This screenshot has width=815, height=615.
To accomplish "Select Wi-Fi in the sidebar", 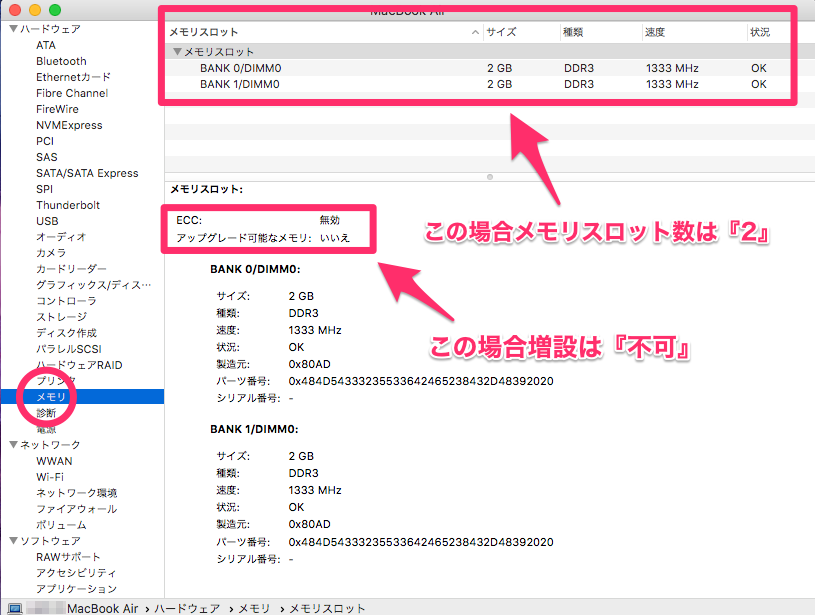I will 50,477.
